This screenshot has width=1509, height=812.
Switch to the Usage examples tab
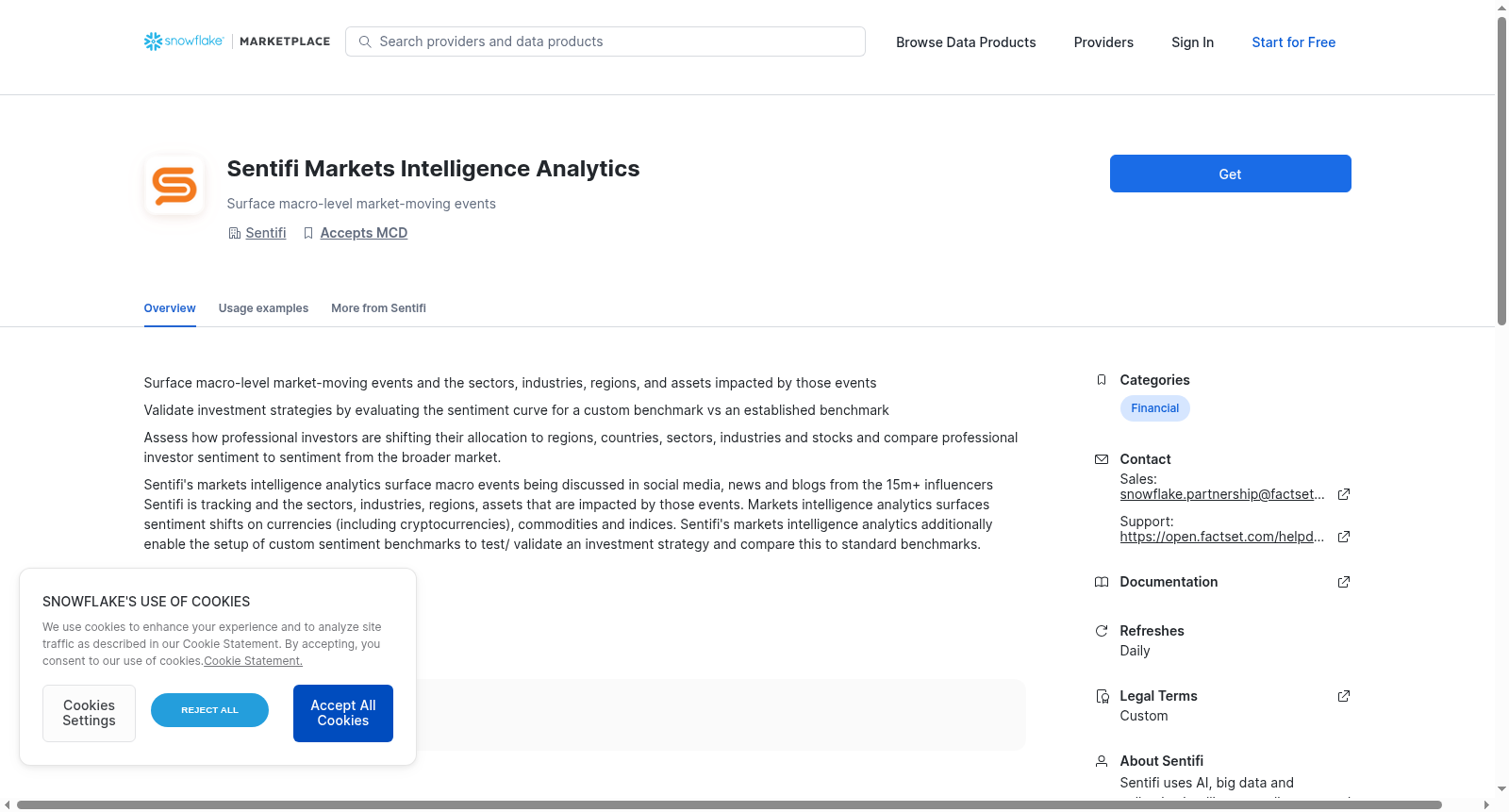click(263, 308)
